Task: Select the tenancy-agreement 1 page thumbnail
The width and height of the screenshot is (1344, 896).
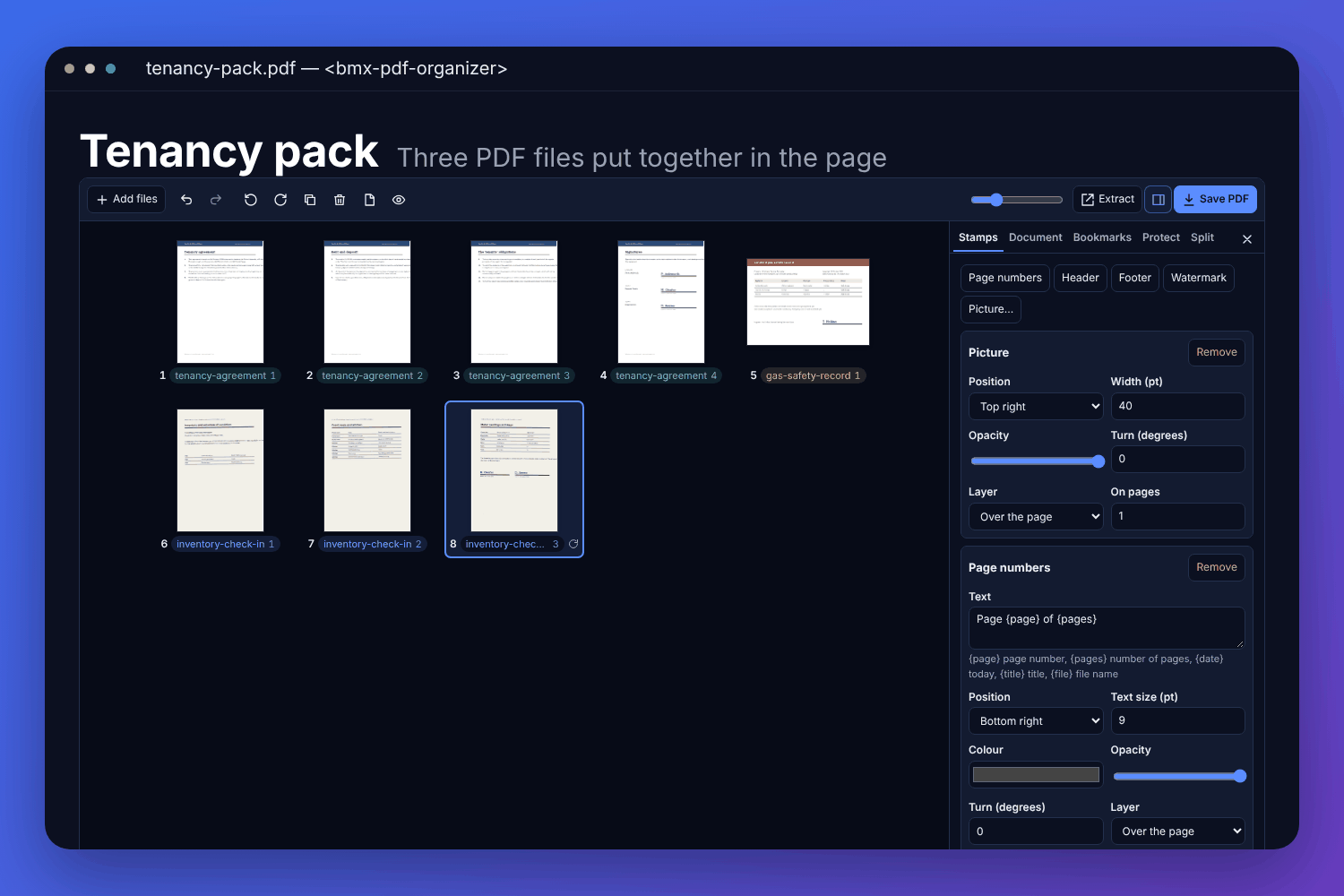Action: 220,302
